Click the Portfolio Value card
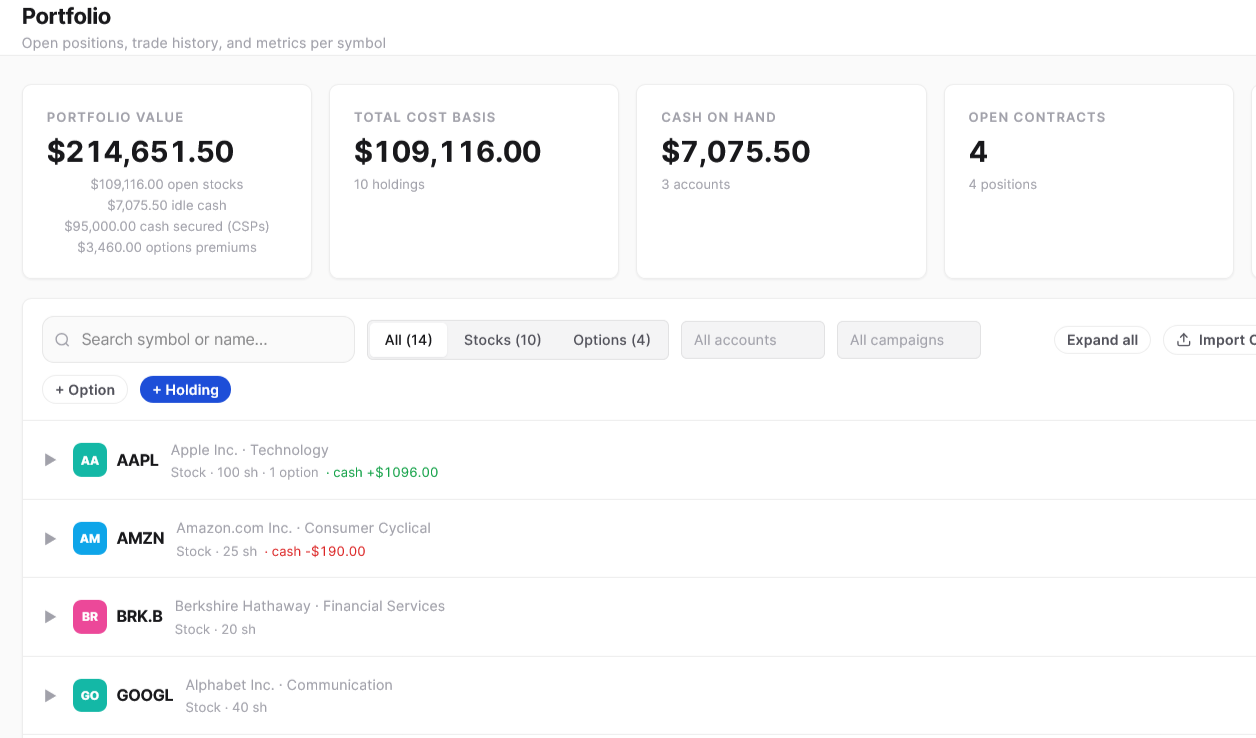1256x738 pixels. click(167, 181)
